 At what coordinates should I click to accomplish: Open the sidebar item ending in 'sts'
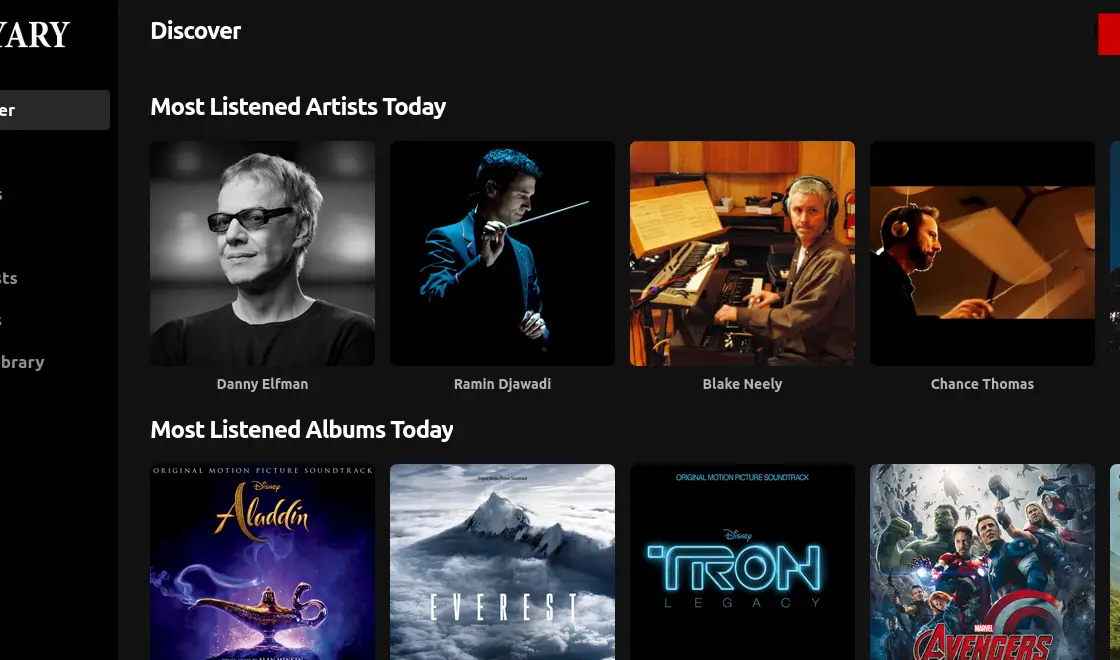[9, 278]
